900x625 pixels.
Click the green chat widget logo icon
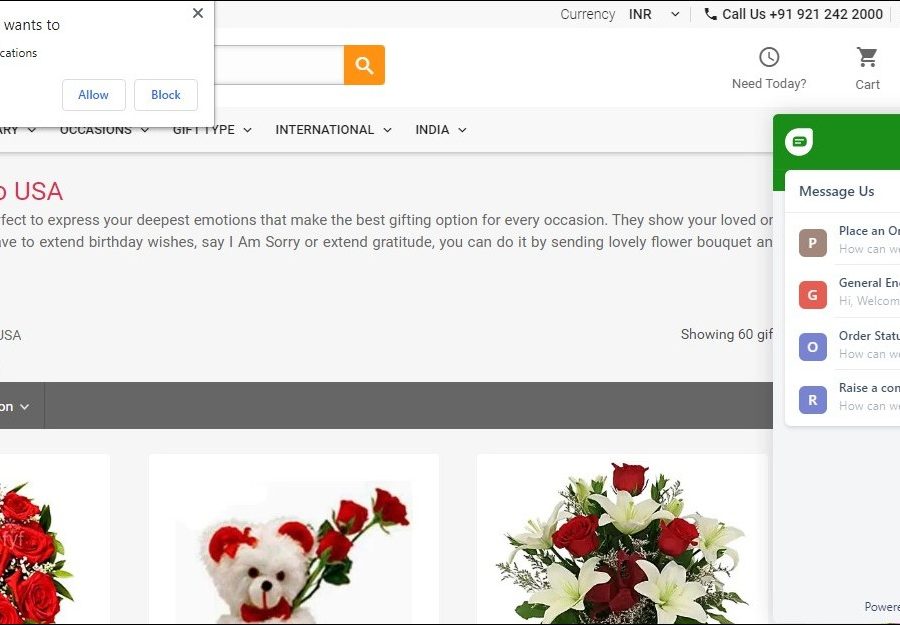click(799, 142)
